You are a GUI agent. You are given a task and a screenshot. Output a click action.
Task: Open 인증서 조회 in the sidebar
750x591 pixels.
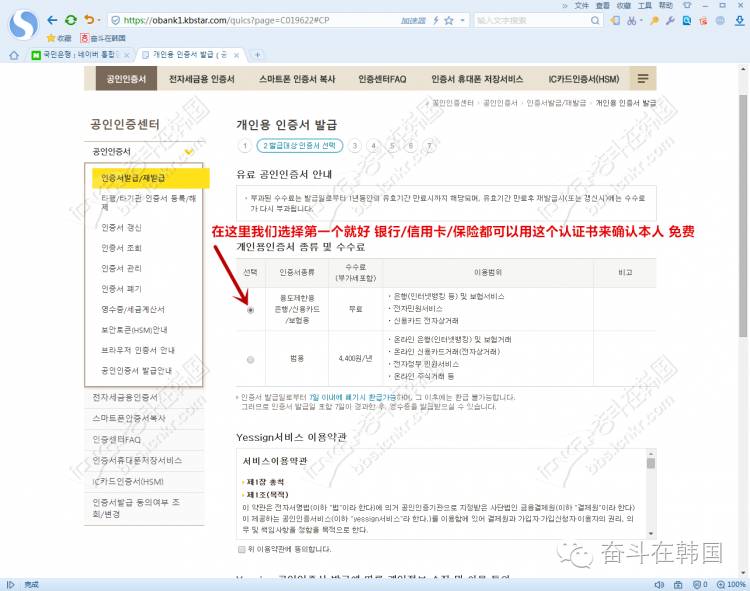pyautogui.click(x=121, y=248)
